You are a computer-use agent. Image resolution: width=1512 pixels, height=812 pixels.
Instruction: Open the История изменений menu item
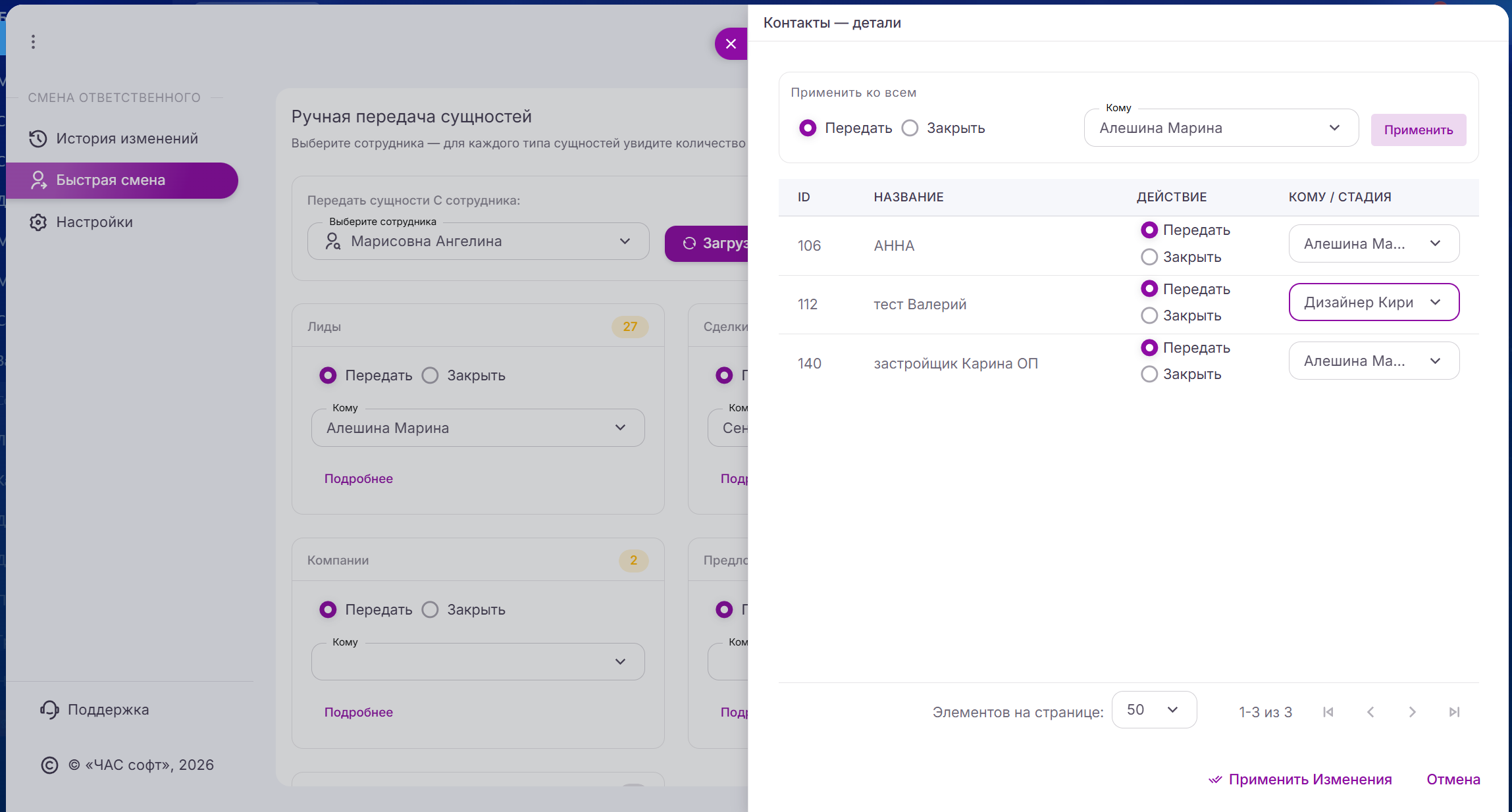click(x=126, y=138)
